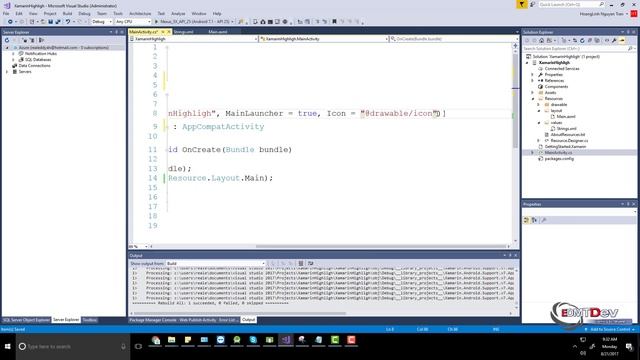Click the Windows Start button

click(x=7, y=347)
